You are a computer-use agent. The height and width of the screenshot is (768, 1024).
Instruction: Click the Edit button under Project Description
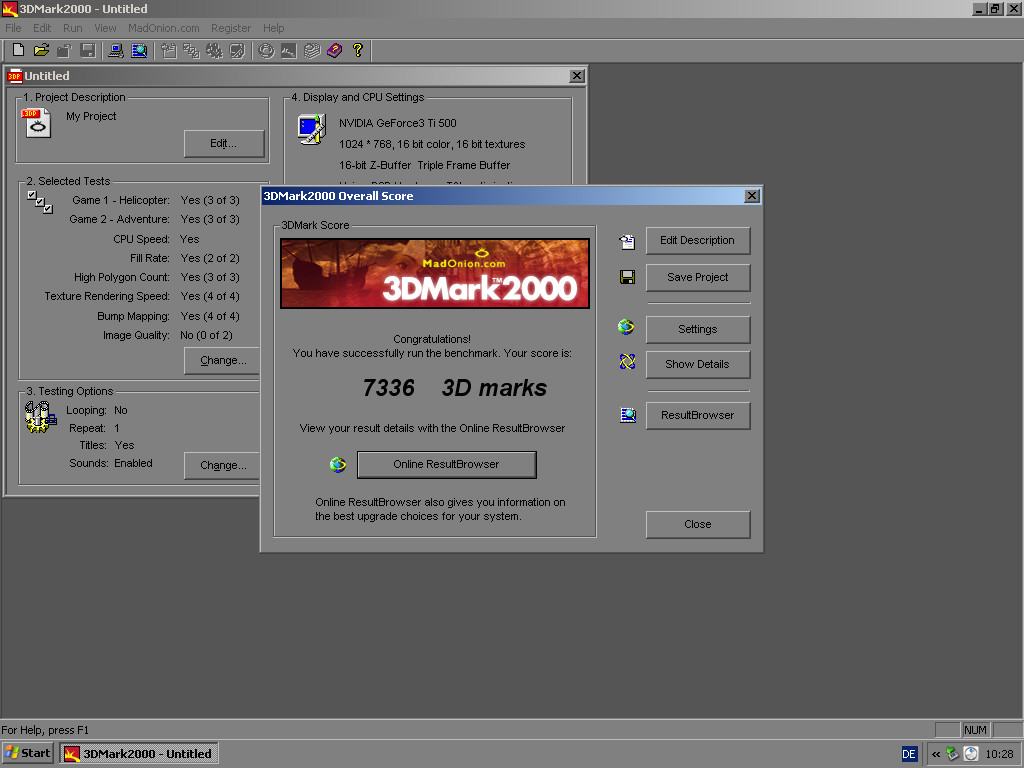(x=224, y=144)
